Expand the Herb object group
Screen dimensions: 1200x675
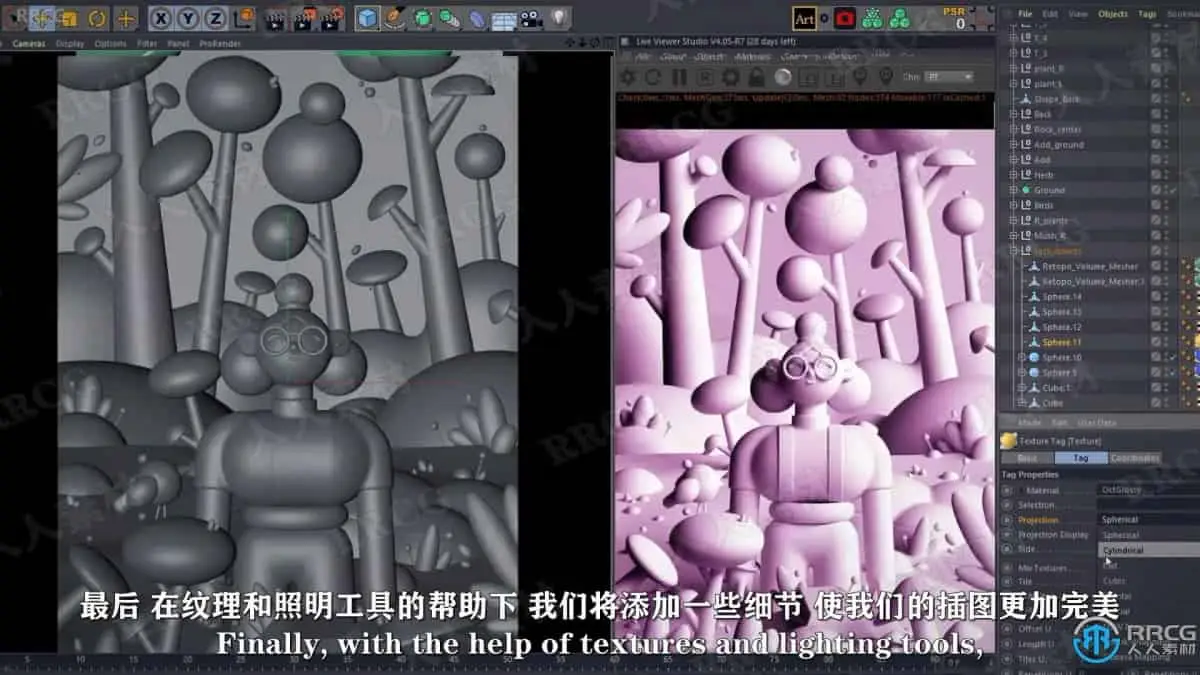click(1013, 174)
